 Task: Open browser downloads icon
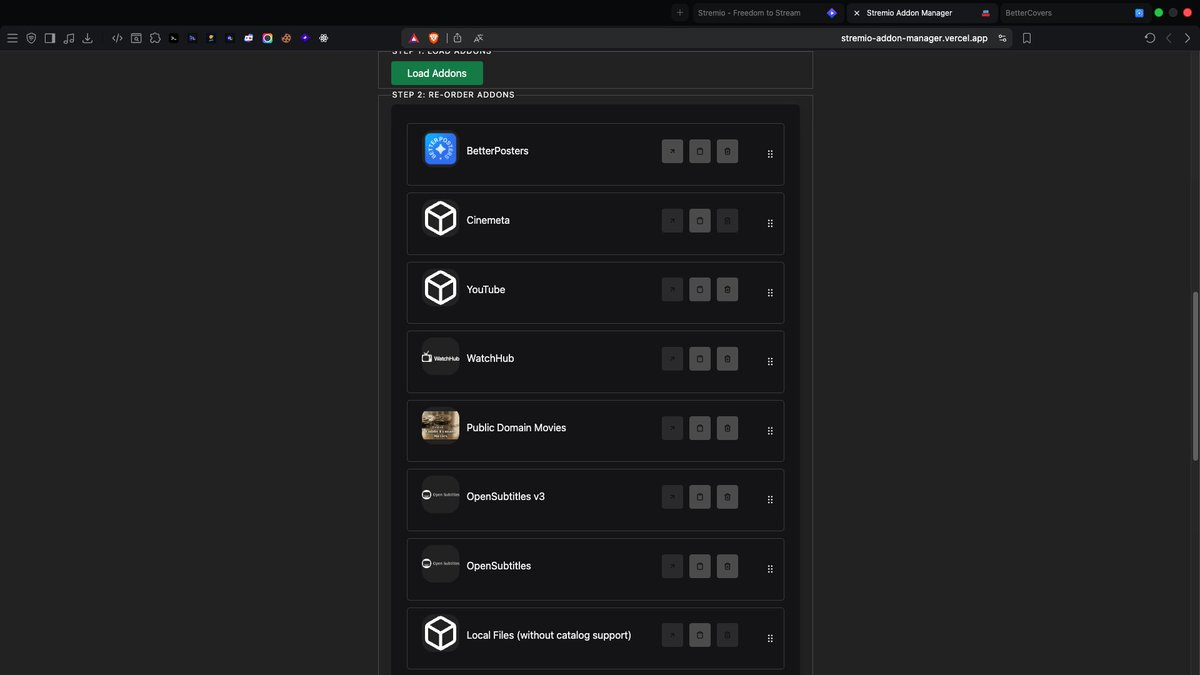(87, 38)
